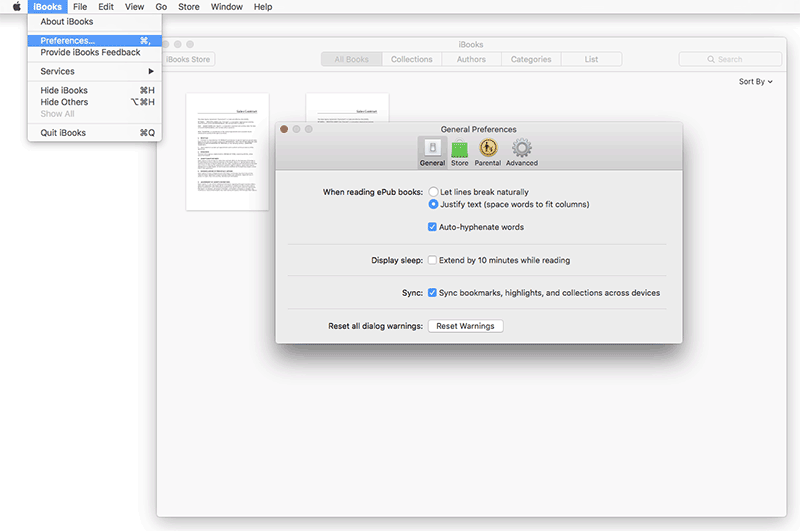Open the Window menu

[227, 7]
